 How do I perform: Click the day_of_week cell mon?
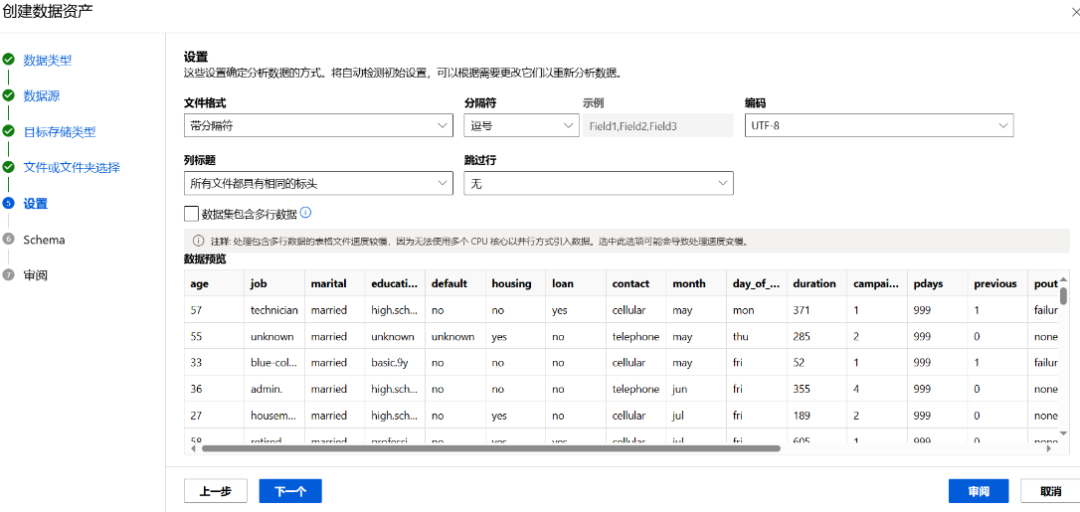tap(757, 310)
